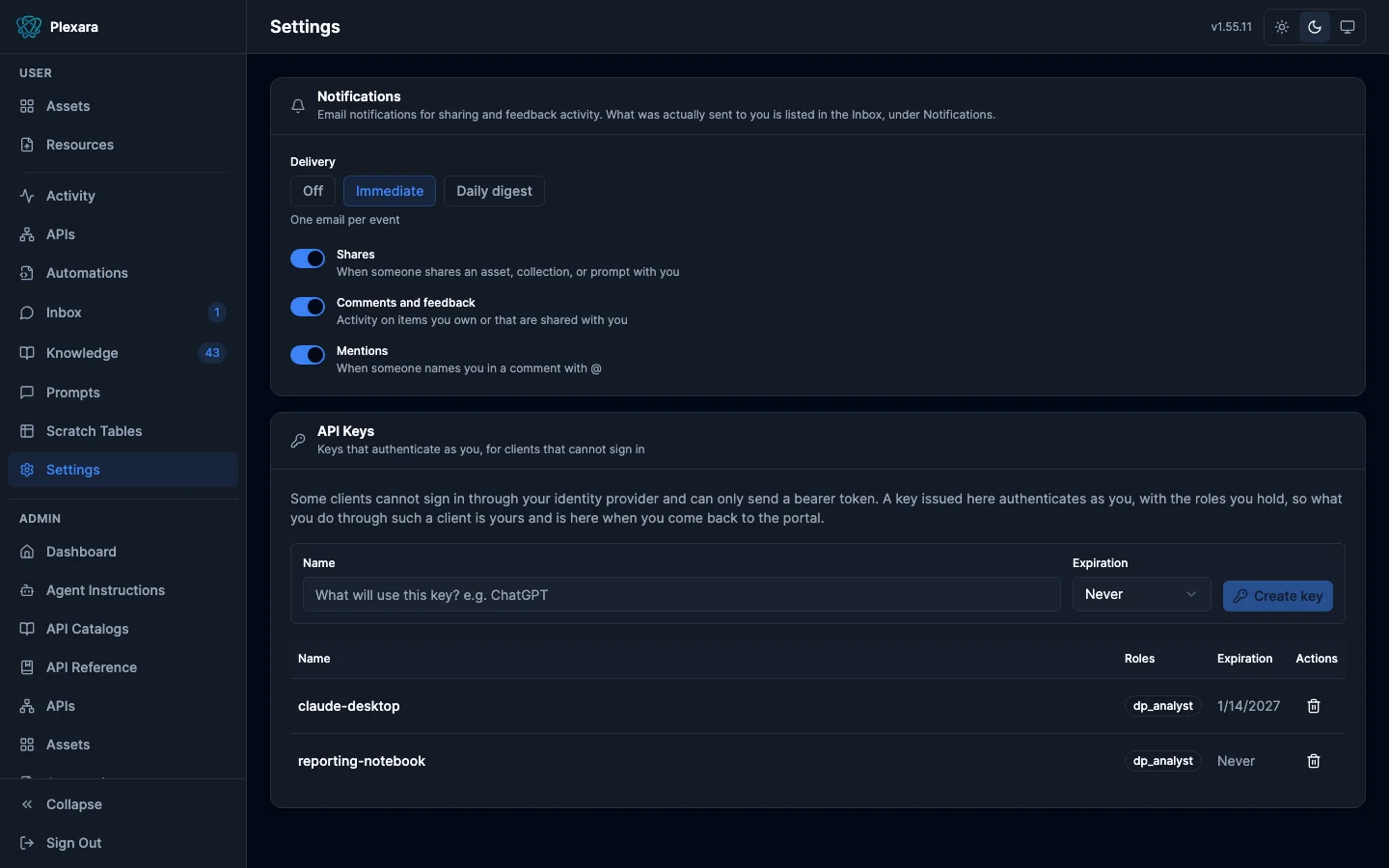Open the admin Assets page
Image resolution: width=1389 pixels, height=868 pixels.
click(123, 745)
